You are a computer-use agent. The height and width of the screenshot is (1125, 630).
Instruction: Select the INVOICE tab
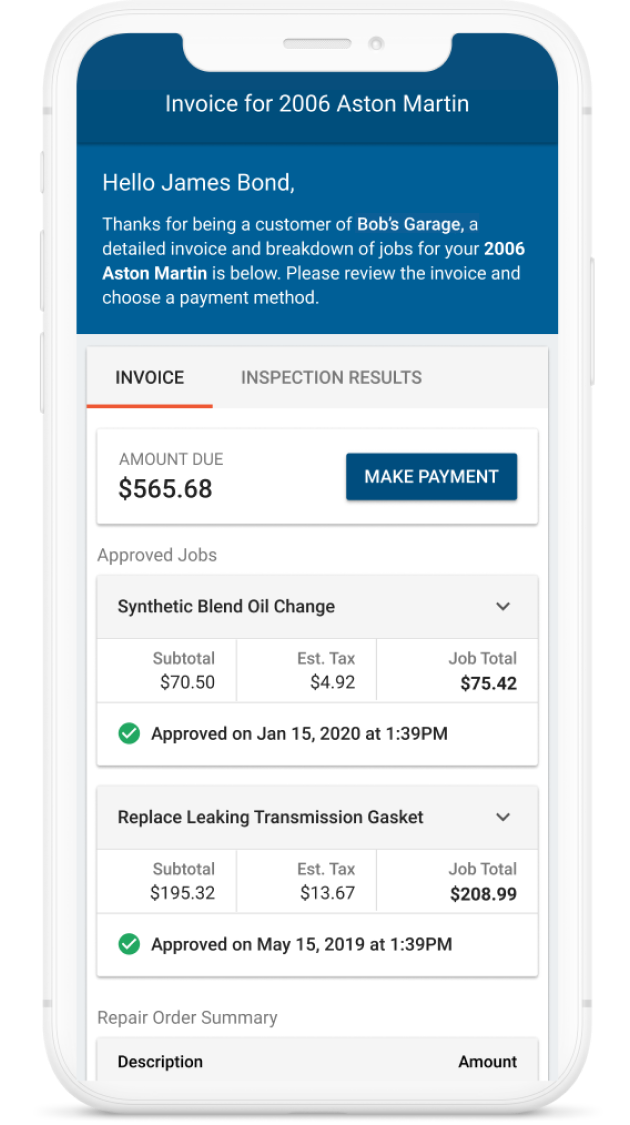[x=148, y=377]
